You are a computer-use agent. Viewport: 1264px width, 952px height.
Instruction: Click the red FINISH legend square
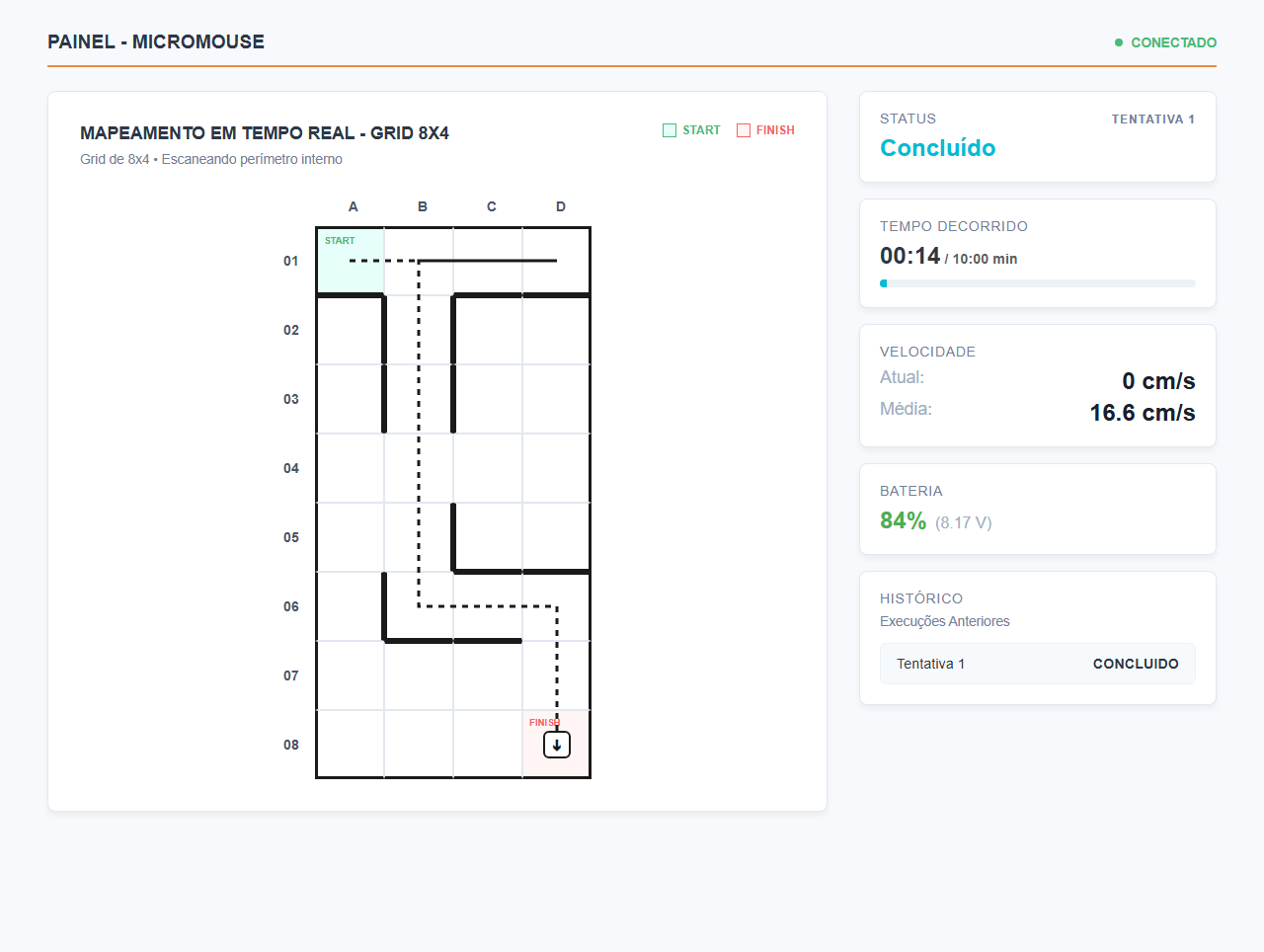[744, 130]
